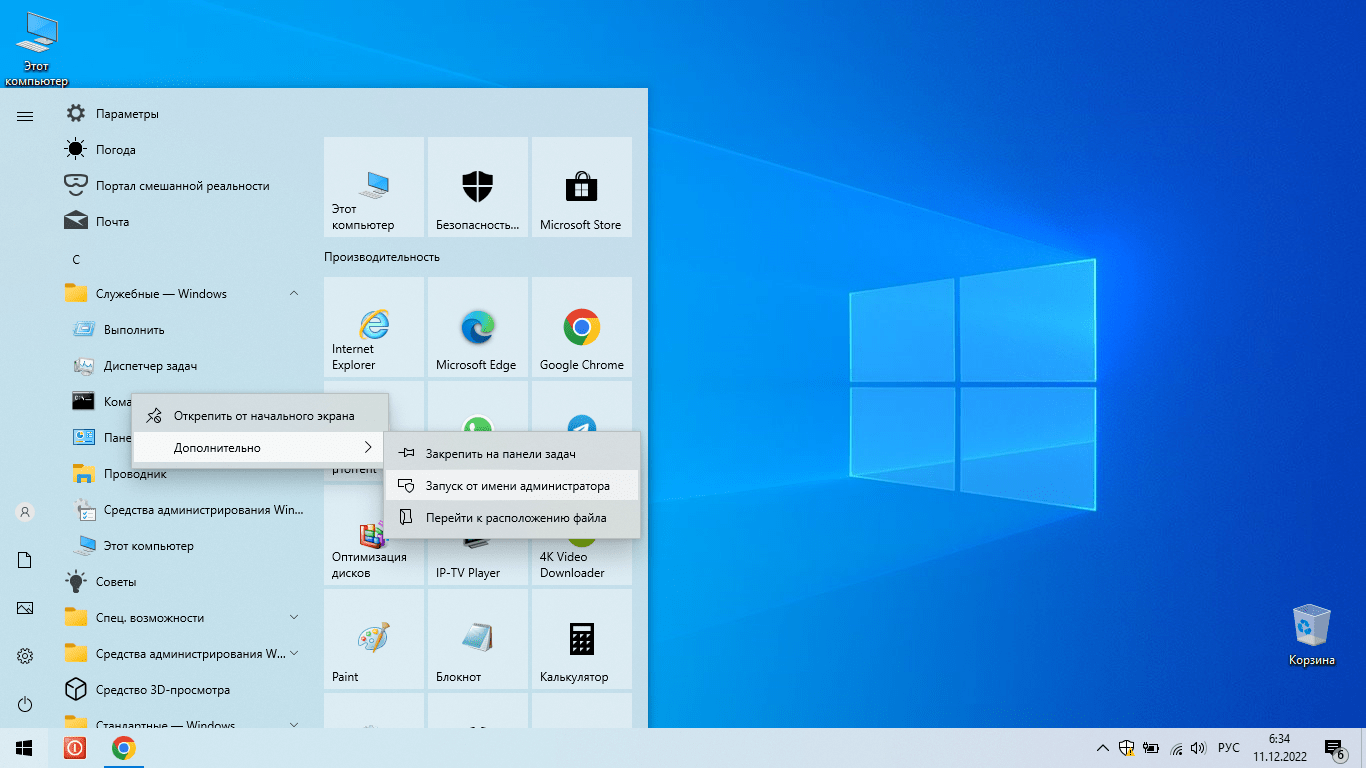Launch the Paint tile
The image size is (1366, 768).
pyautogui.click(x=373, y=639)
